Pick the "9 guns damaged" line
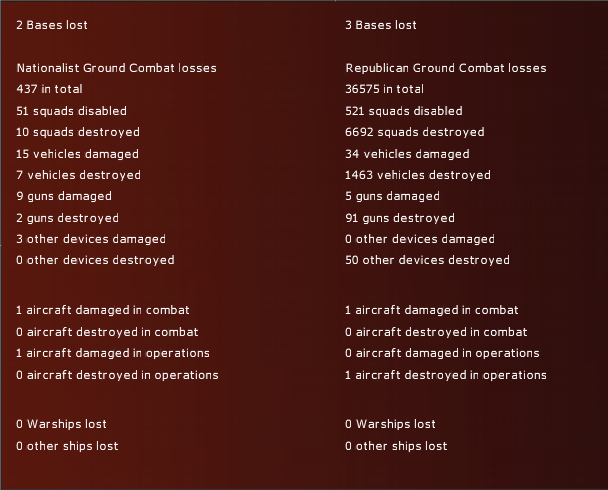The width and height of the screenshot is (608, 490). (x=64, y=196)
